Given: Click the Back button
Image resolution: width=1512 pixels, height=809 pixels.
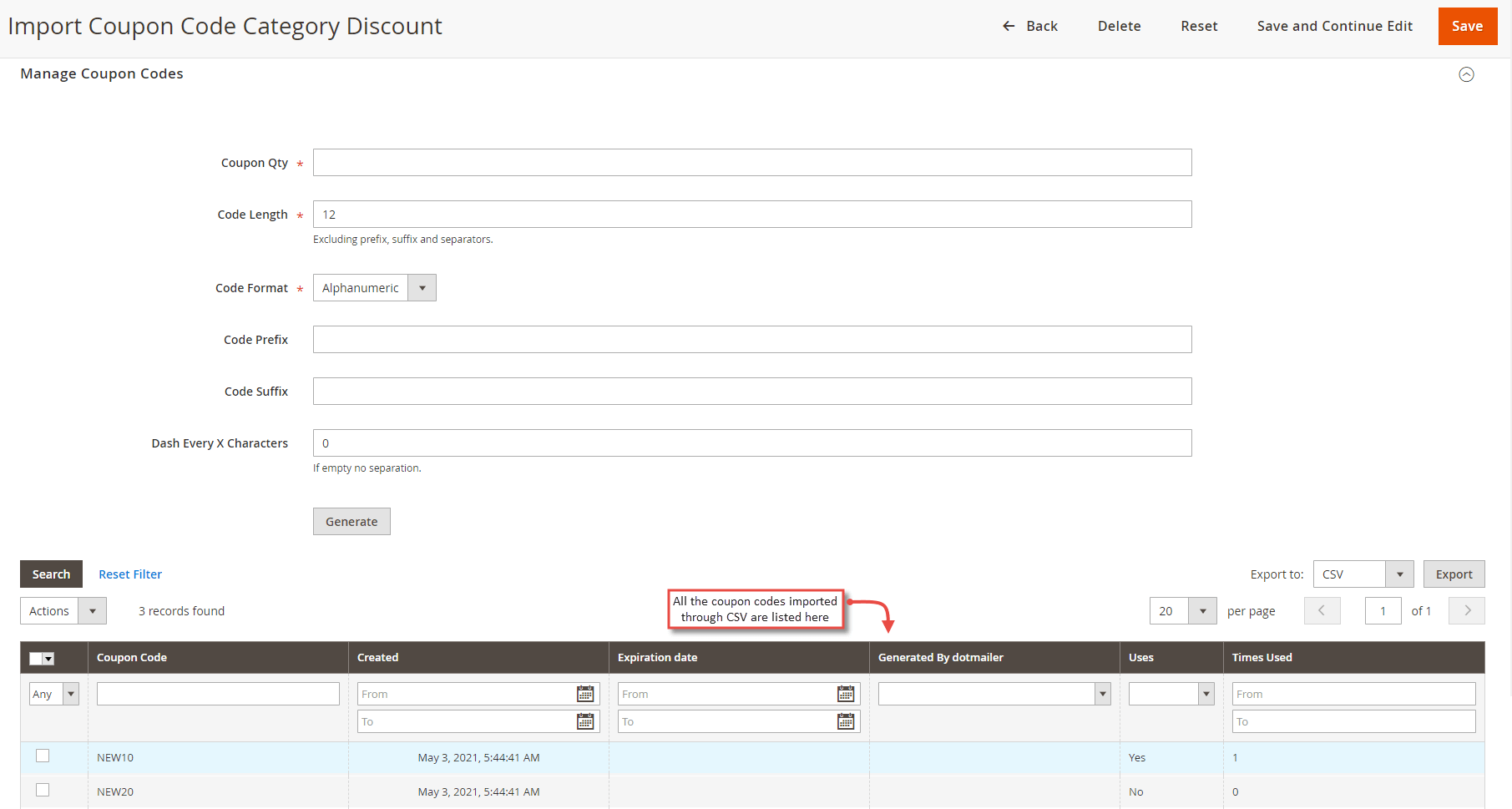Looking at the screenshot, I should point(1029,26).
